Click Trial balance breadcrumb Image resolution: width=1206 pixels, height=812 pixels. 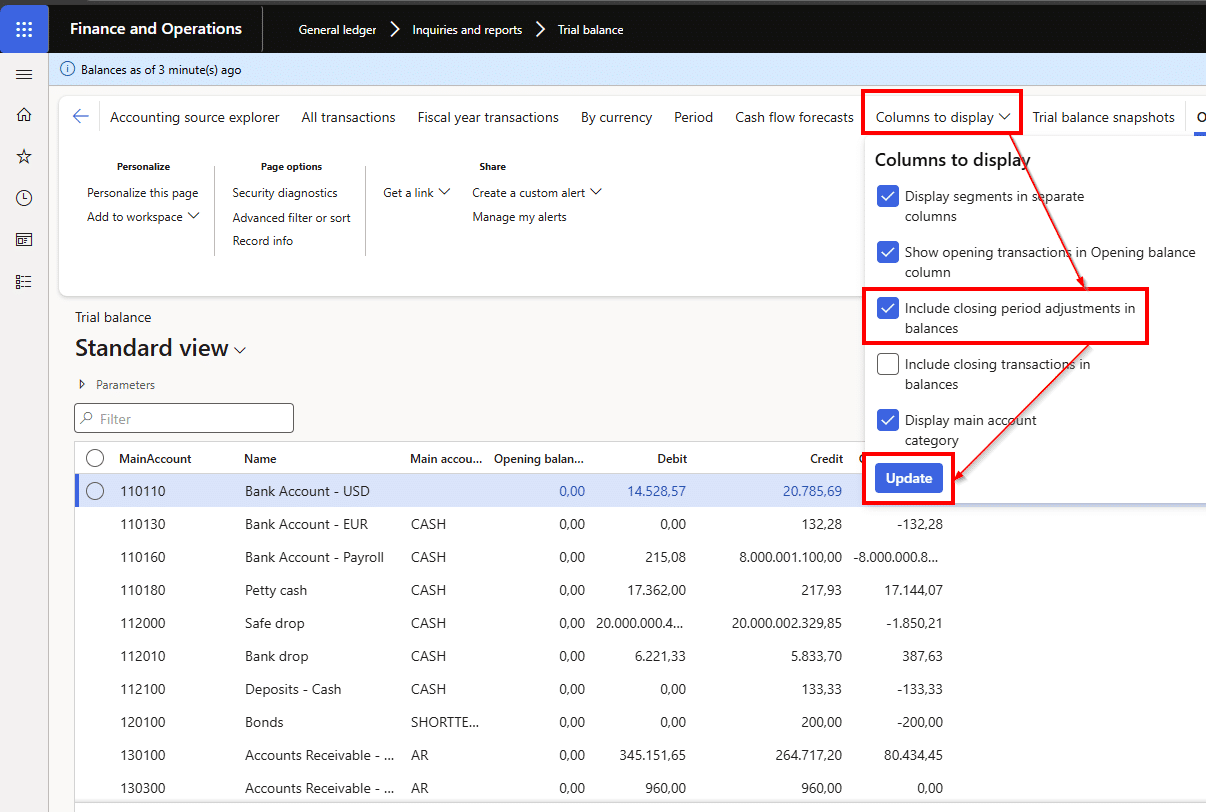pyautogui.click(x=590, y=30)
